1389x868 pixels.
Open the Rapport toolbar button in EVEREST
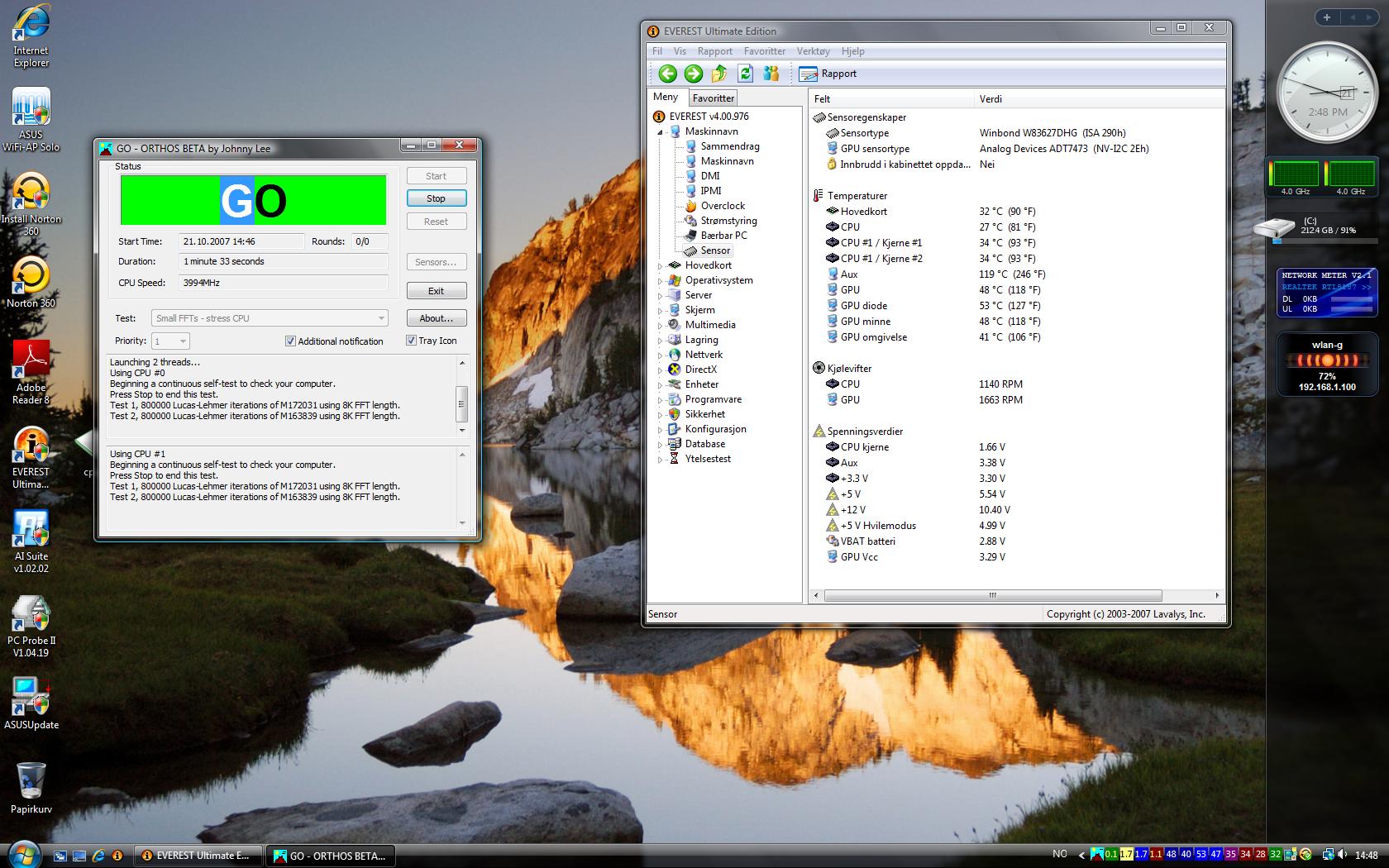828,74
